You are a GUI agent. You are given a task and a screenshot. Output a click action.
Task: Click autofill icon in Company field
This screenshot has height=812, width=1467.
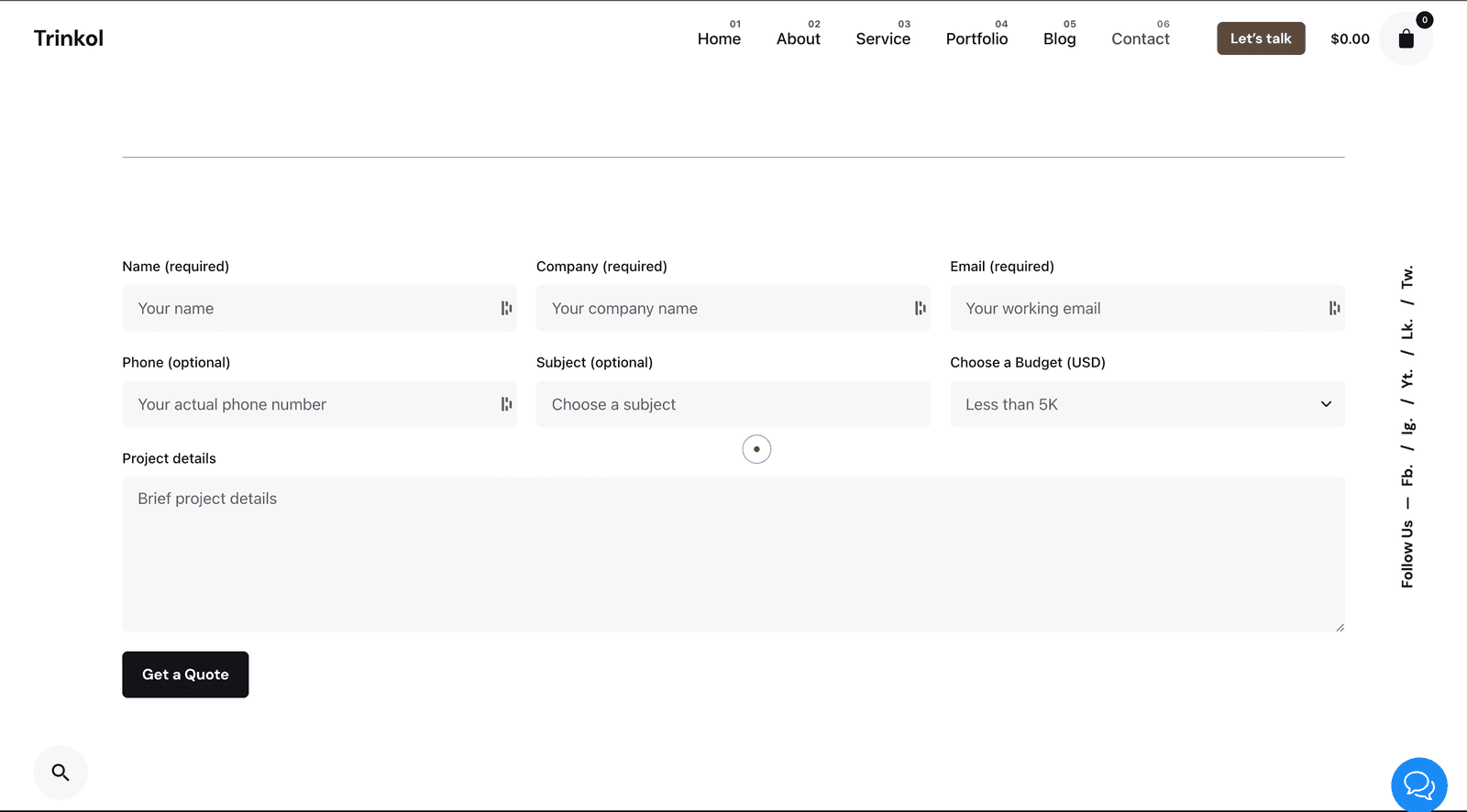pyautogui.click(x=920, y=308)
